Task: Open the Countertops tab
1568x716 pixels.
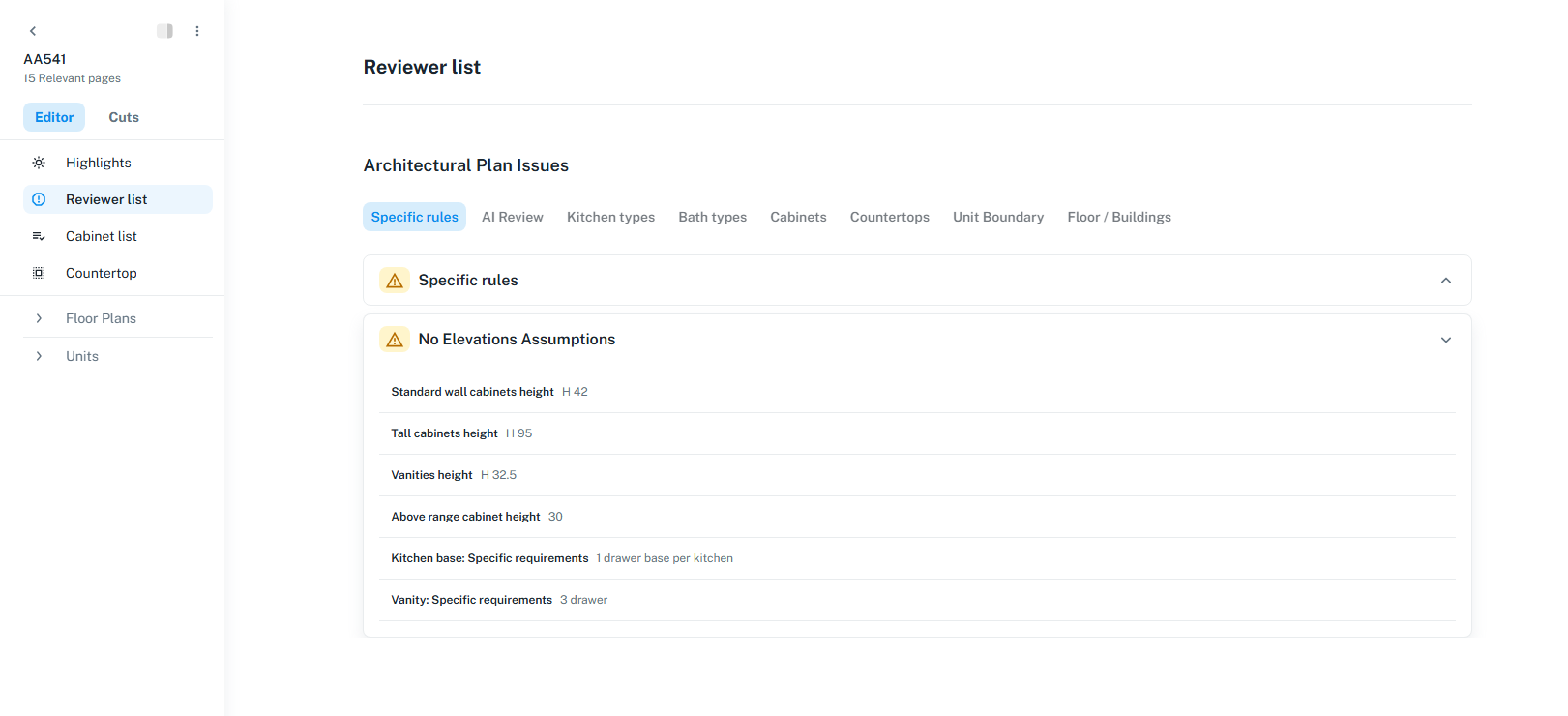Action: pyautogui.click(x=890, y=217)
